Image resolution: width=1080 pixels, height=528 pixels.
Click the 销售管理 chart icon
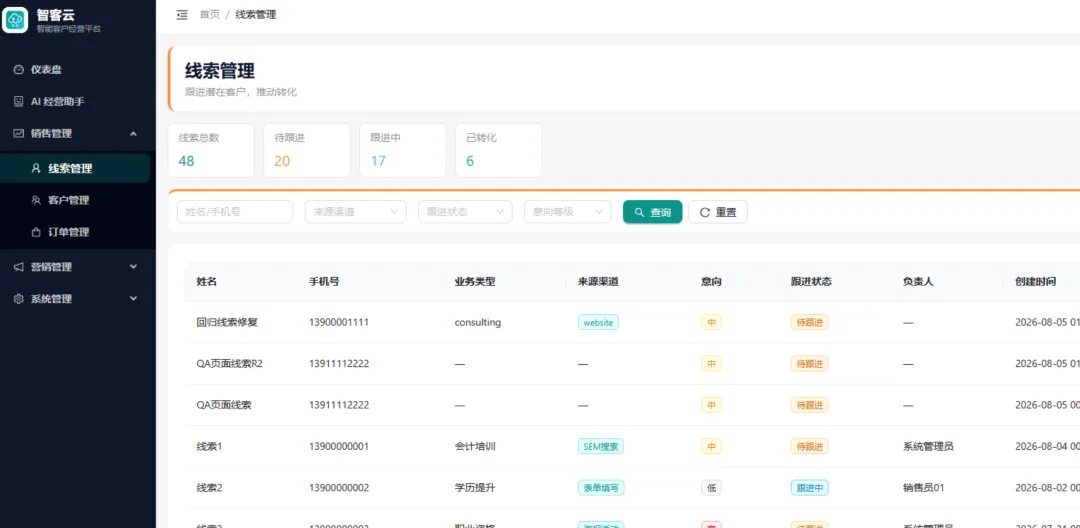[19, 134]
